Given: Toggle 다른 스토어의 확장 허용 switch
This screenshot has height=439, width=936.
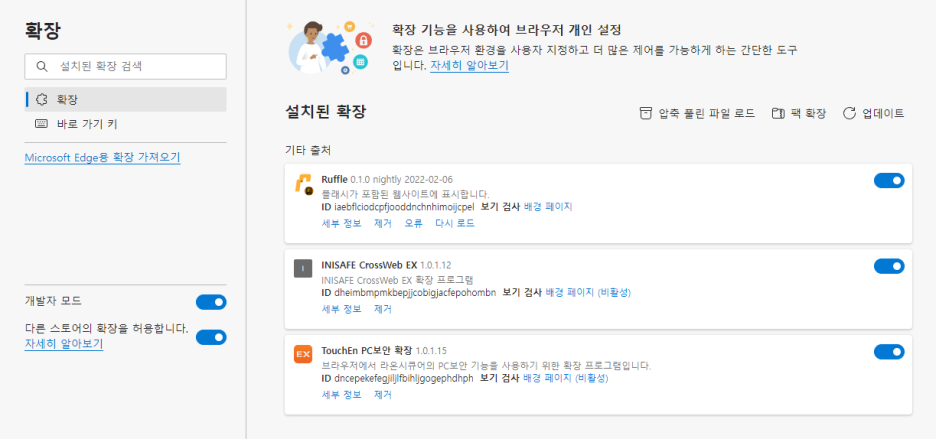Looking at the screenshot, I should [211, 337].
